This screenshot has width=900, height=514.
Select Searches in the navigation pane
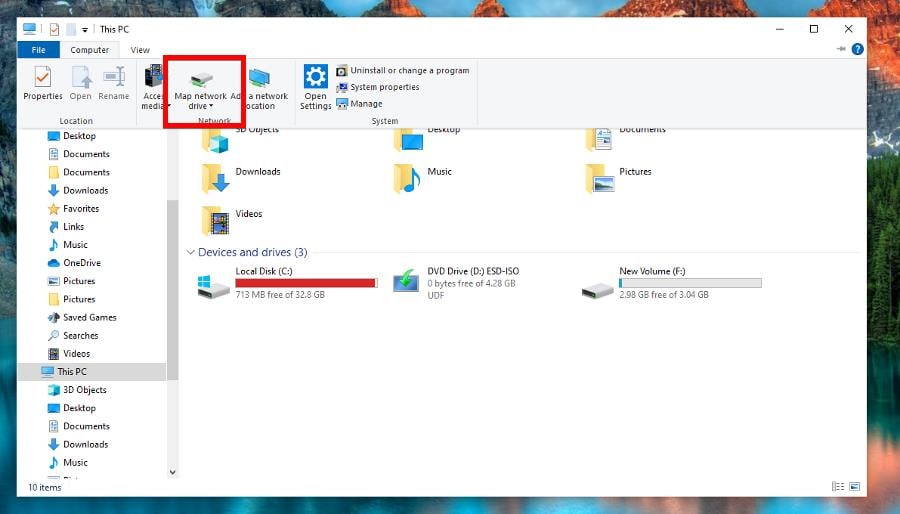[x=73, y=336]
